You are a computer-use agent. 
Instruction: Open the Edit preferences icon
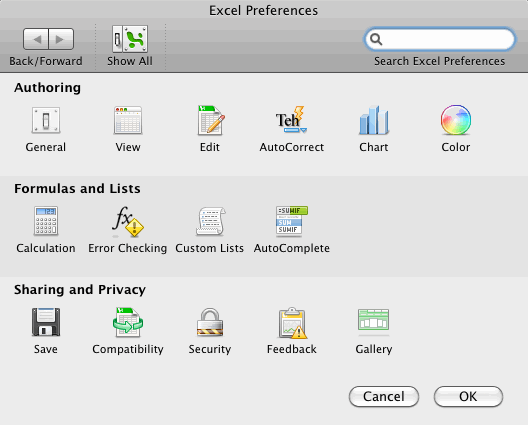211,120
